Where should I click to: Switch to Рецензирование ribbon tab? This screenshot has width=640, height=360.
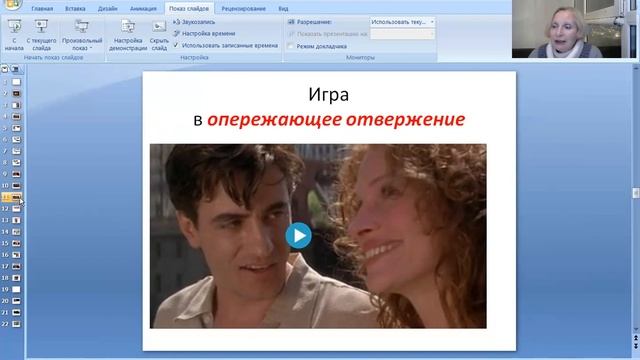(x=243, y=9)
